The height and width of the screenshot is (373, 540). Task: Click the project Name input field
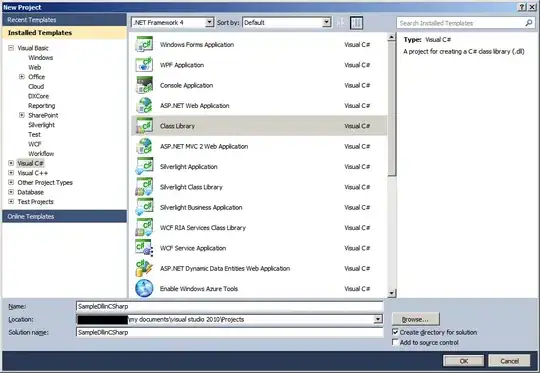(229, 306)
